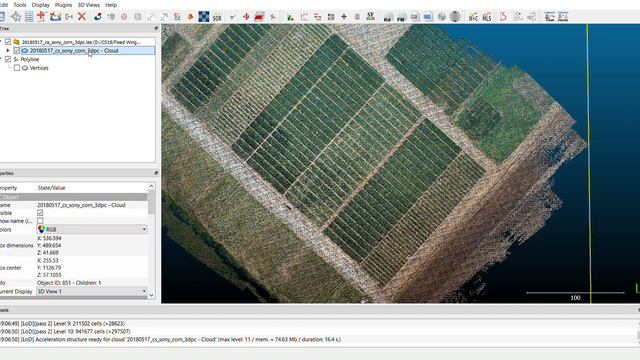Select the 20180517_cs_sony_corn_3dpc.las file row
640x360 pixels.
tap(82, 42)
